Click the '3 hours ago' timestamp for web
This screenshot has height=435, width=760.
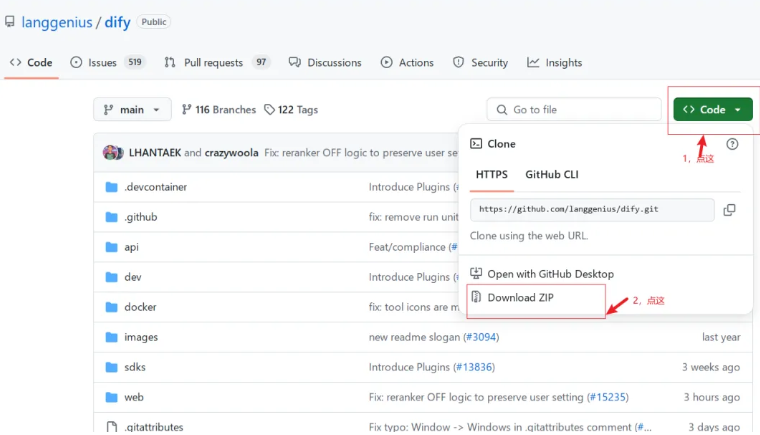712,398
